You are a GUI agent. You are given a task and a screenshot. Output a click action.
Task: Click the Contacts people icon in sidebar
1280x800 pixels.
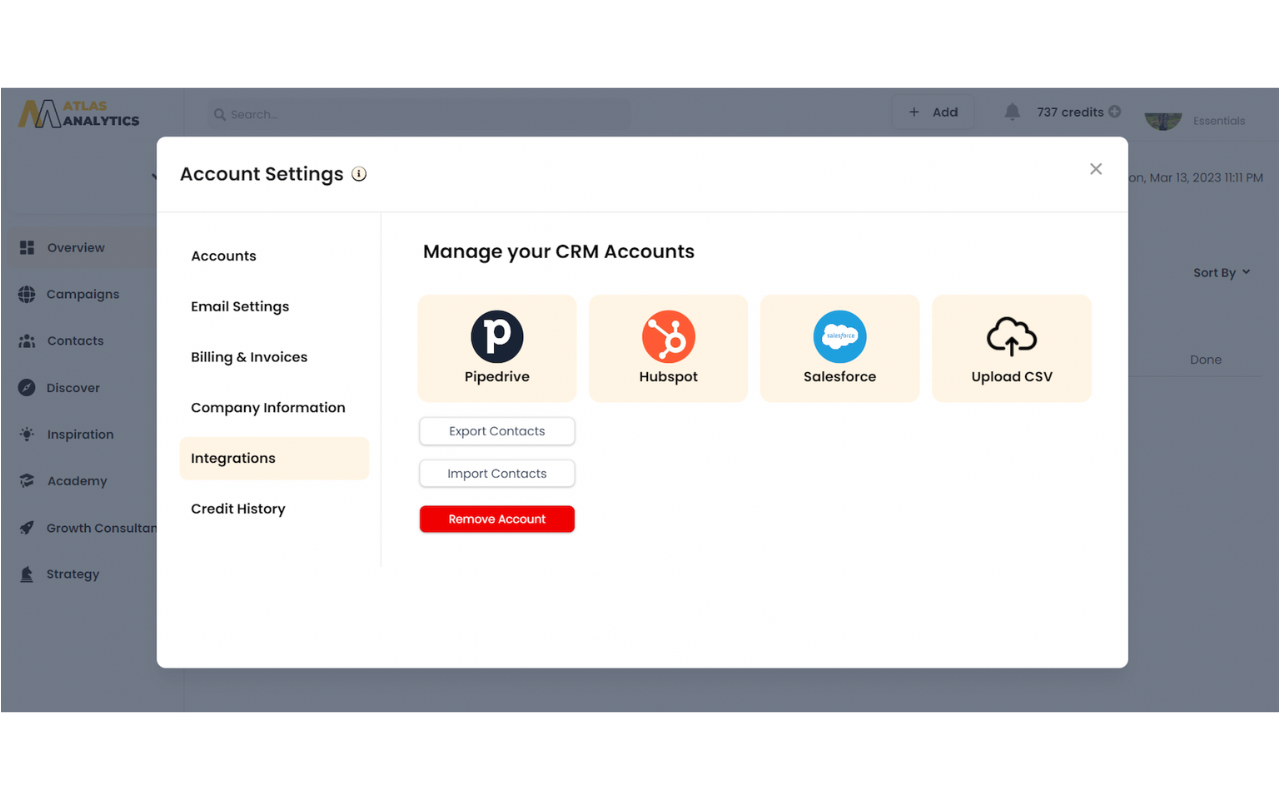coord(27,341)
